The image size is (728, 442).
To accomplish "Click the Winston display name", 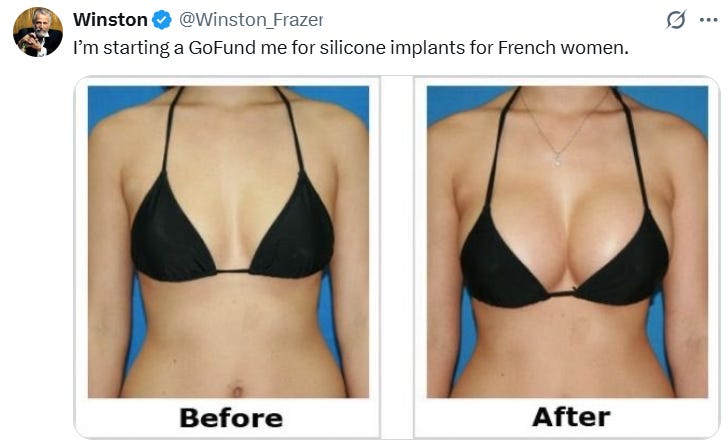I will pyautogui.click(x=110, y=20).
